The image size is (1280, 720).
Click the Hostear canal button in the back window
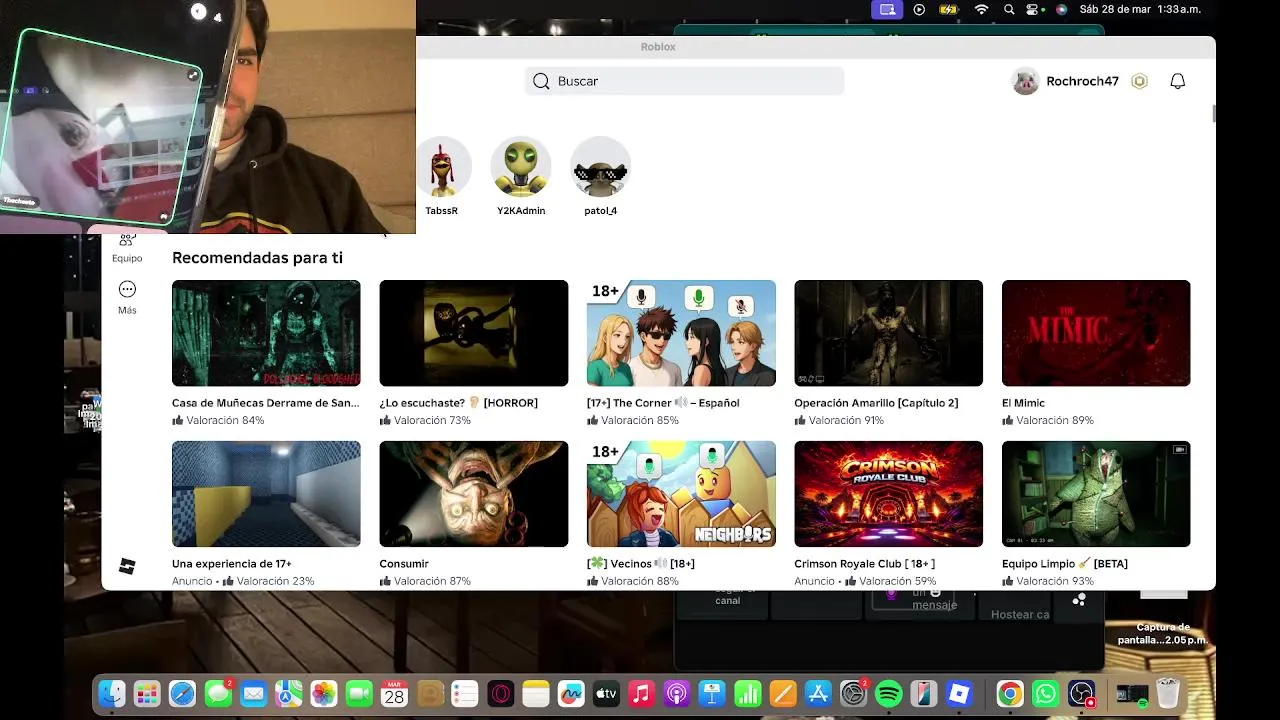(x=1019, y=614)
